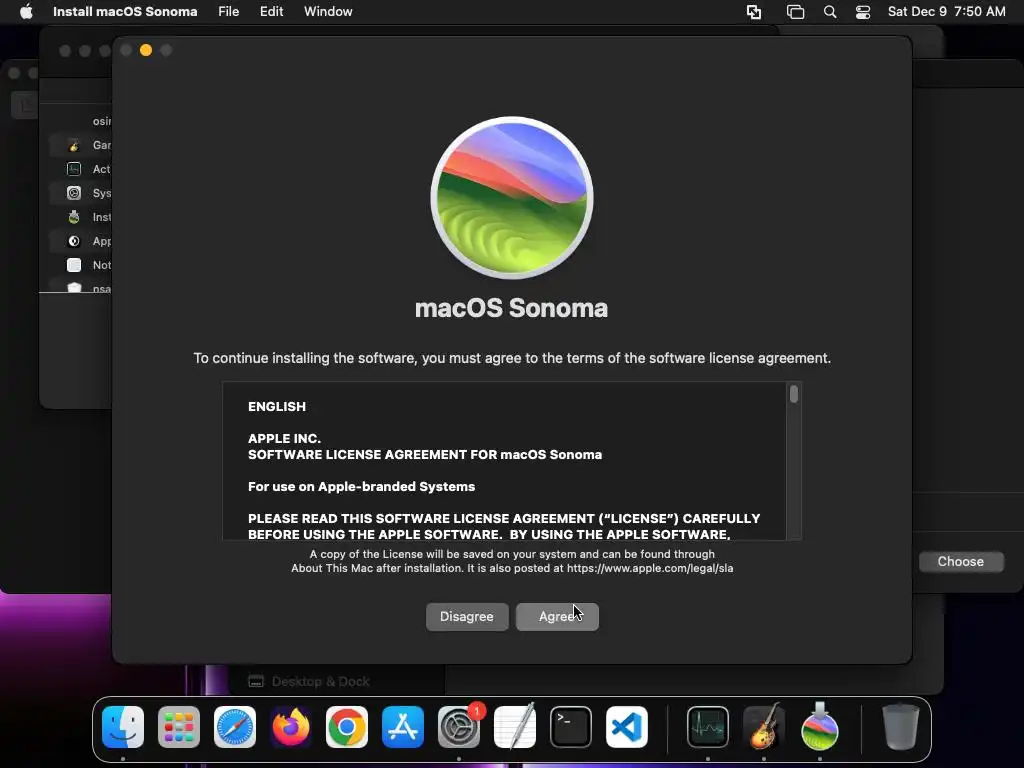Click 'For use on Apple-branded Systems' text
This screenshot has width=1024, height=768.
click(x=361, y=487)
